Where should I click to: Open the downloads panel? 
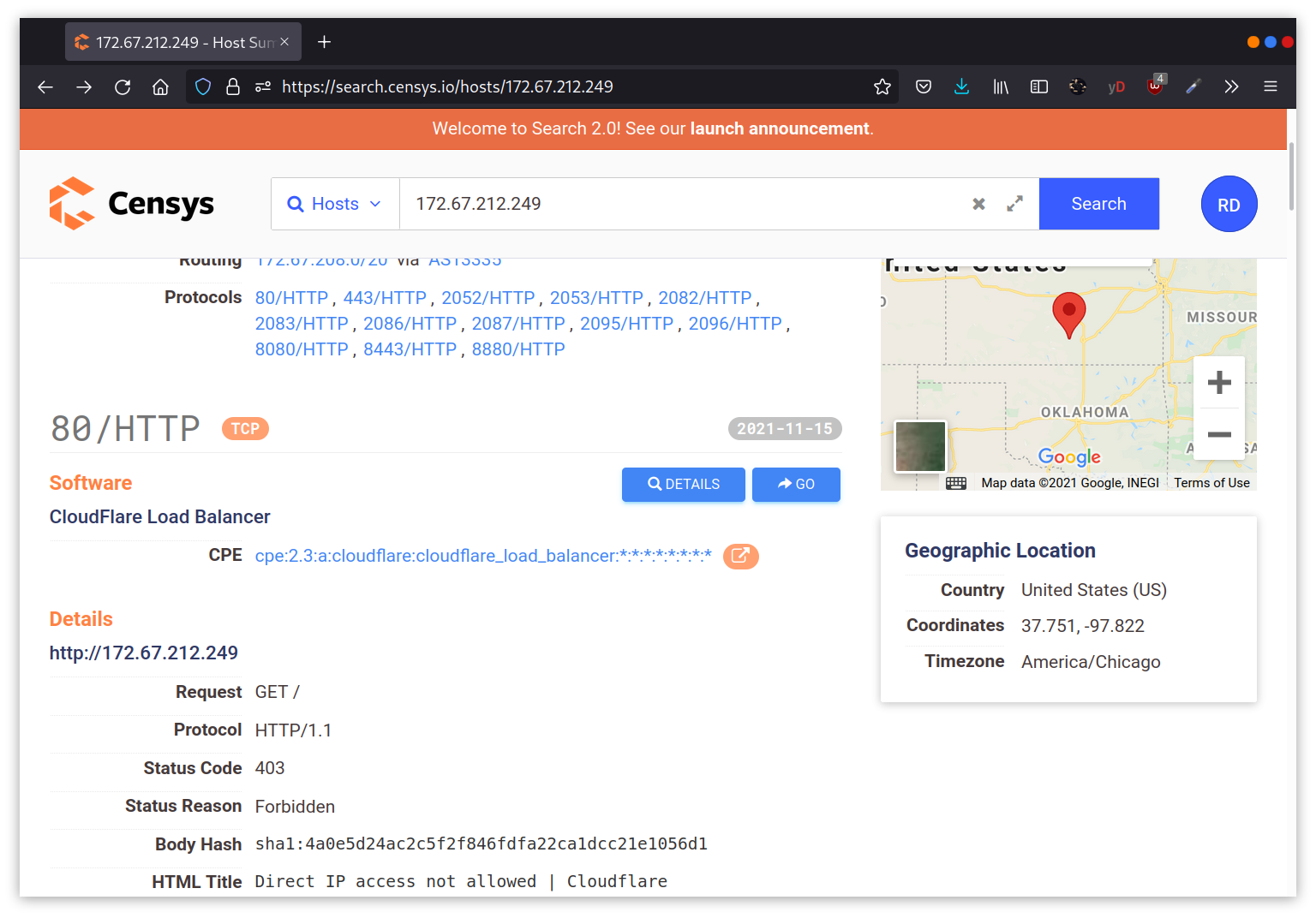[x=962, y=86]
